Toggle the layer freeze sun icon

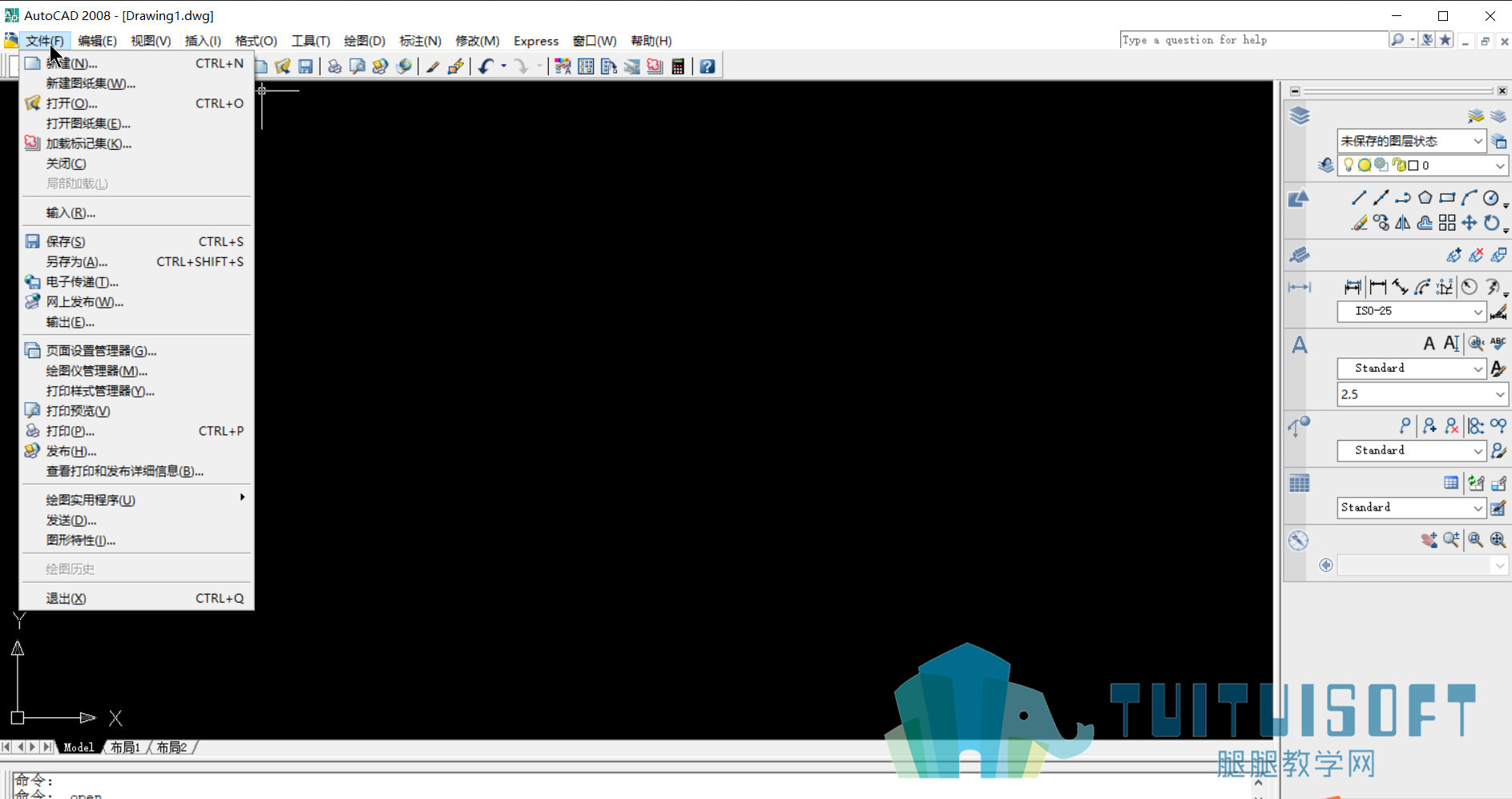point(1365,165)
